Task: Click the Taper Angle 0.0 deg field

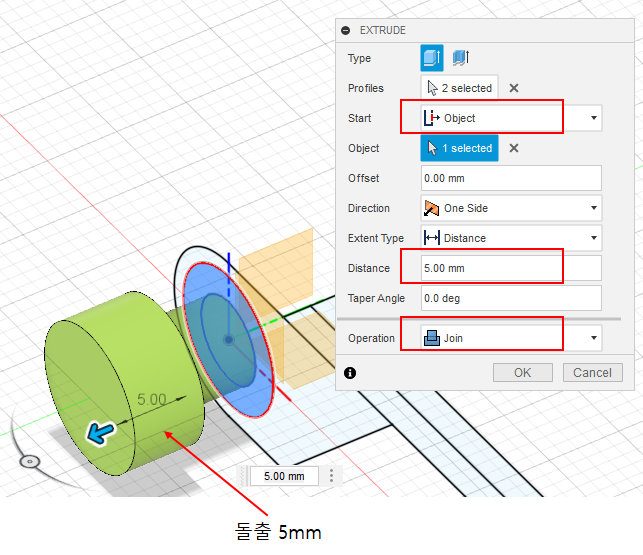Action: pos(511,298)
